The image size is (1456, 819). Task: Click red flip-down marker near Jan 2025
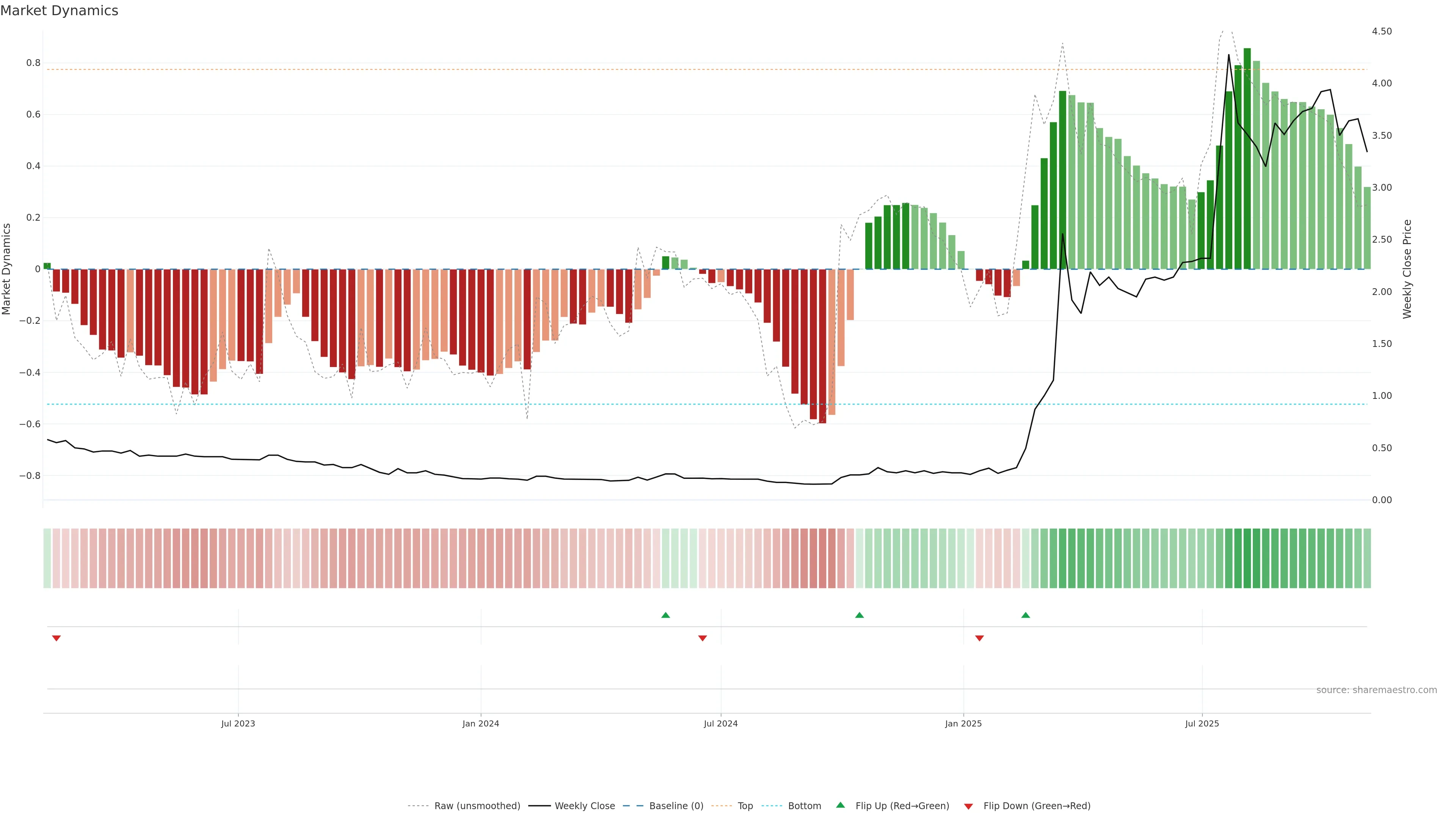tap(979, 638)
